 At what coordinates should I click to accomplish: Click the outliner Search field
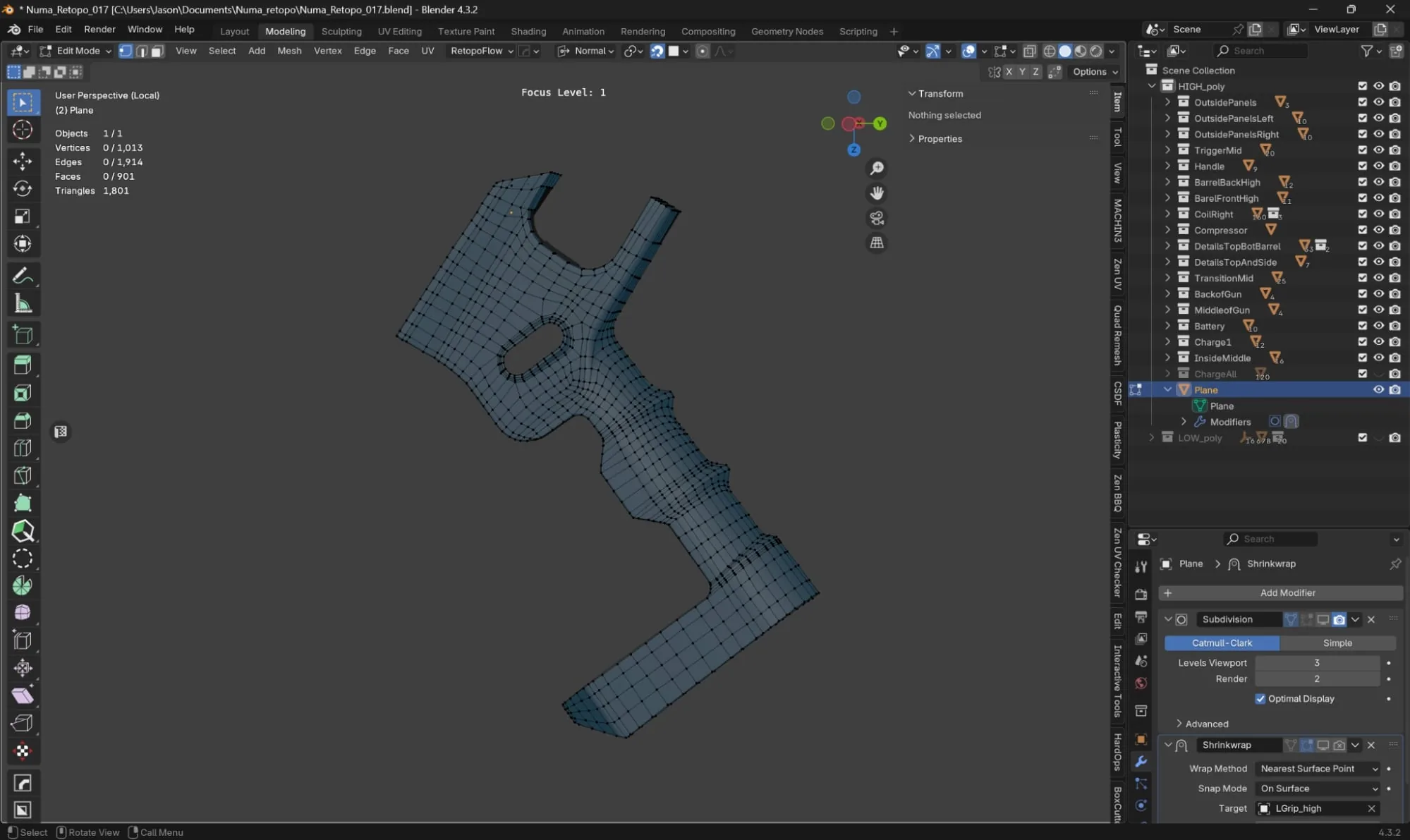point(1260,51)
